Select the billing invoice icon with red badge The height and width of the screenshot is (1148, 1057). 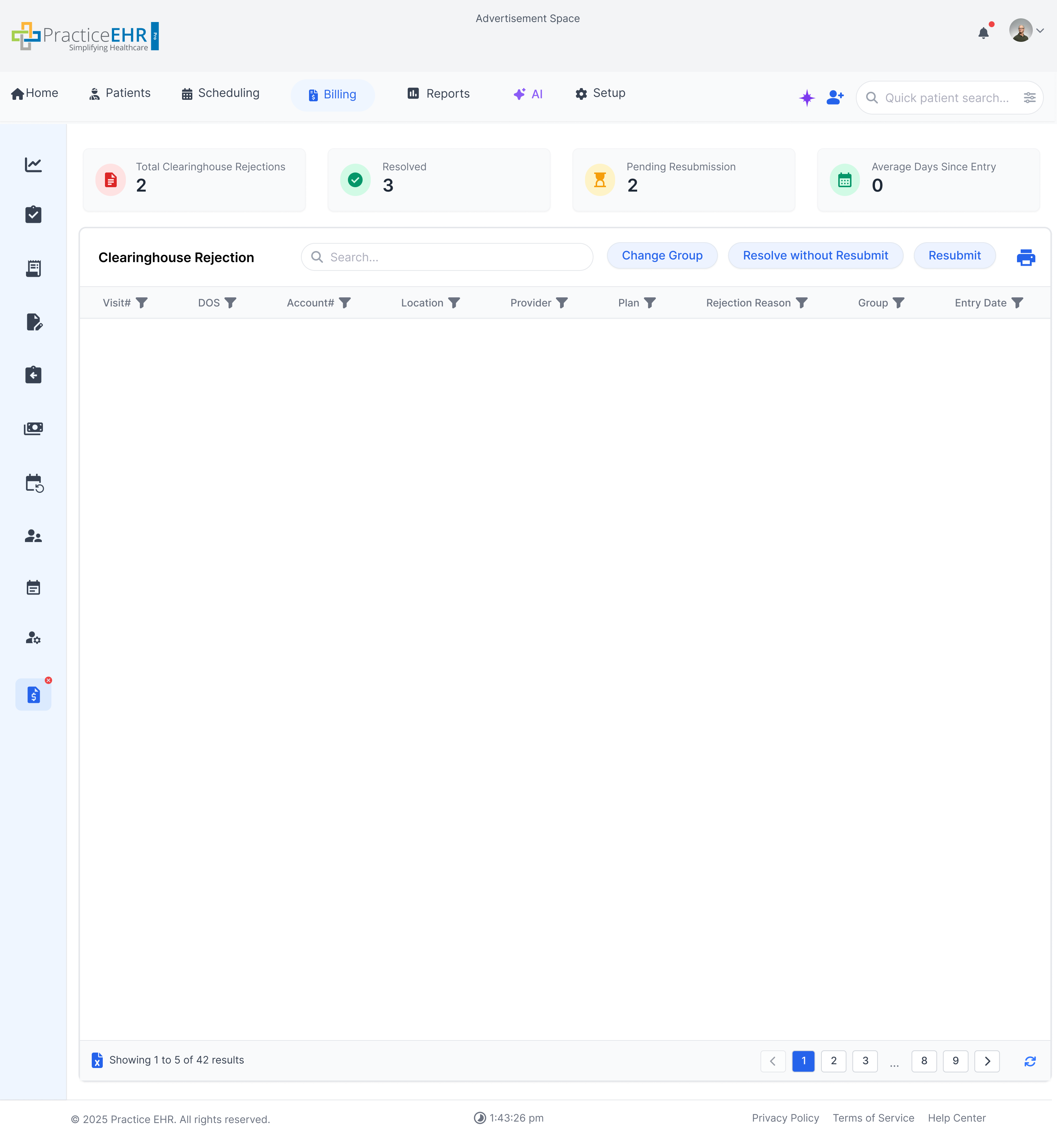tap(33, 694)
